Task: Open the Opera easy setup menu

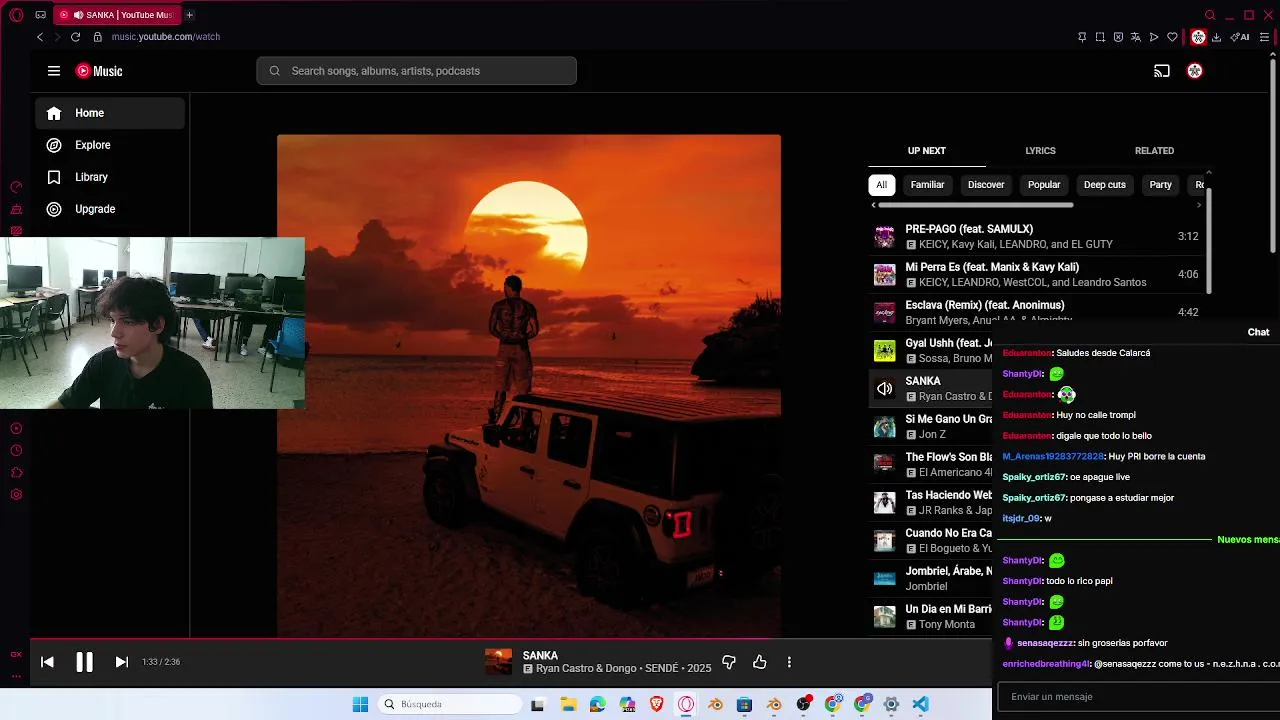Action: pos(1264,37)
